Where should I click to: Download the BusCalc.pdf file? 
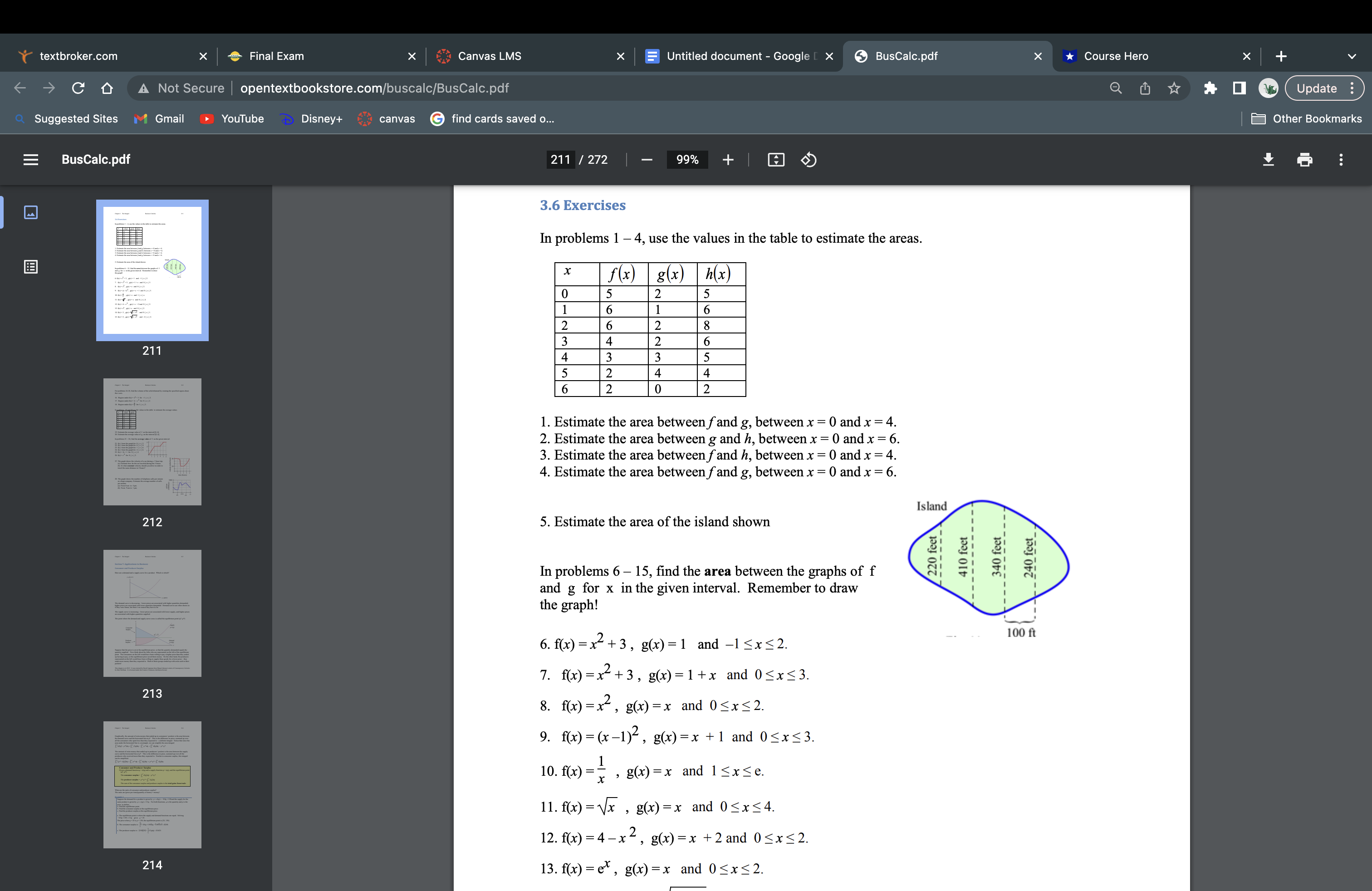tap(1268, 160)
